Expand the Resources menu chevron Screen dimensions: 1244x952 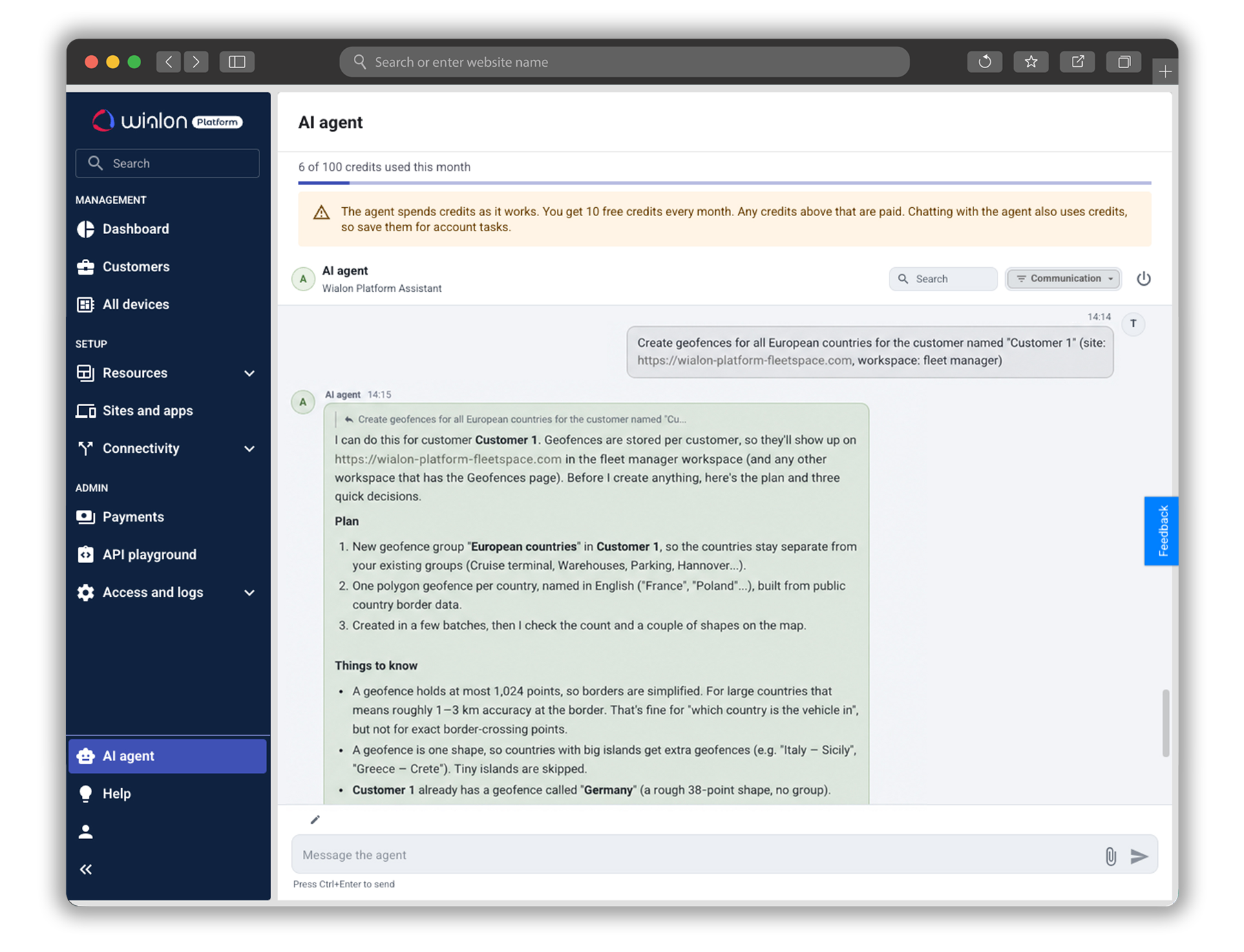coord(249,373)
